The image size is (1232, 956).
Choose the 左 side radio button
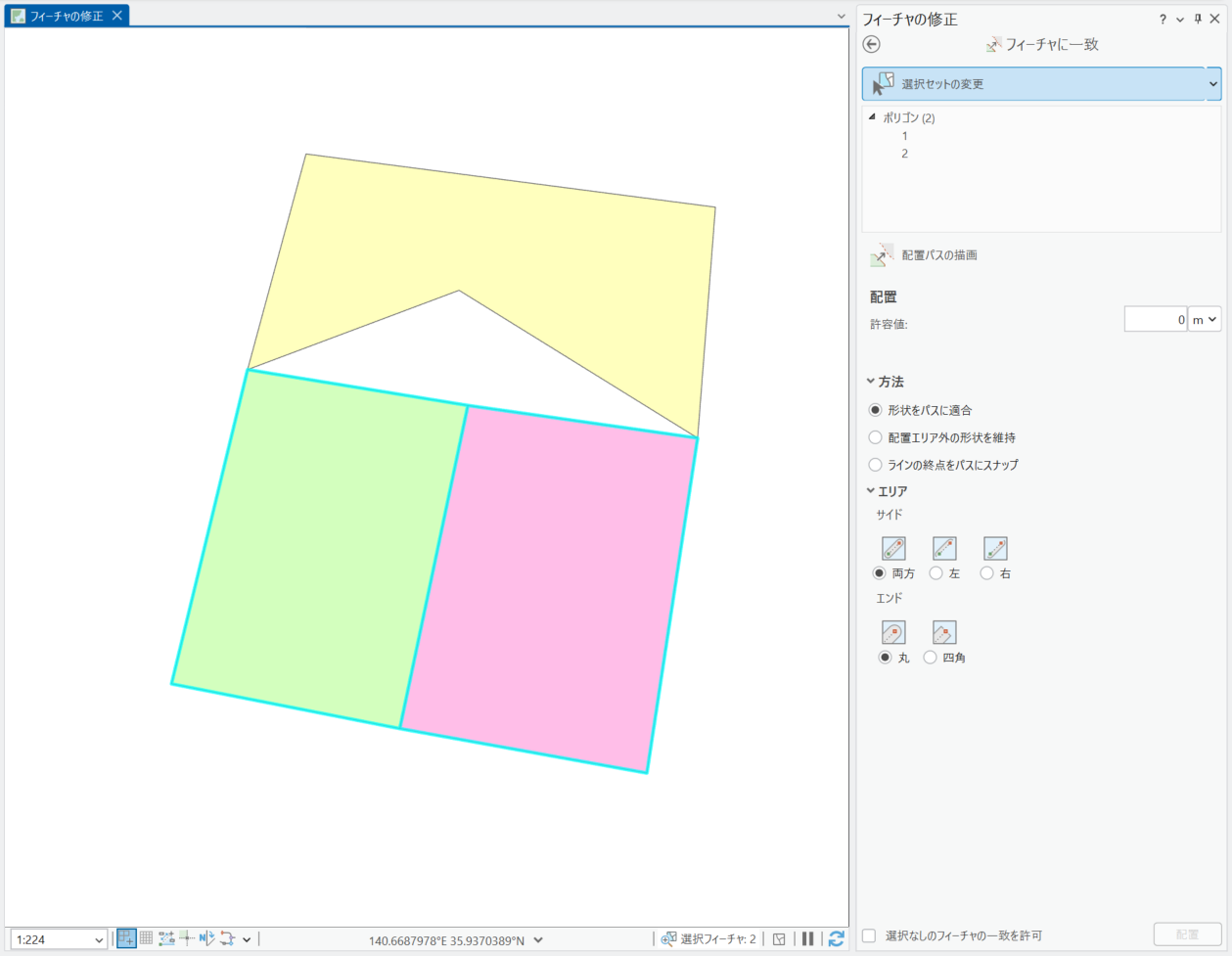[936, 573]
